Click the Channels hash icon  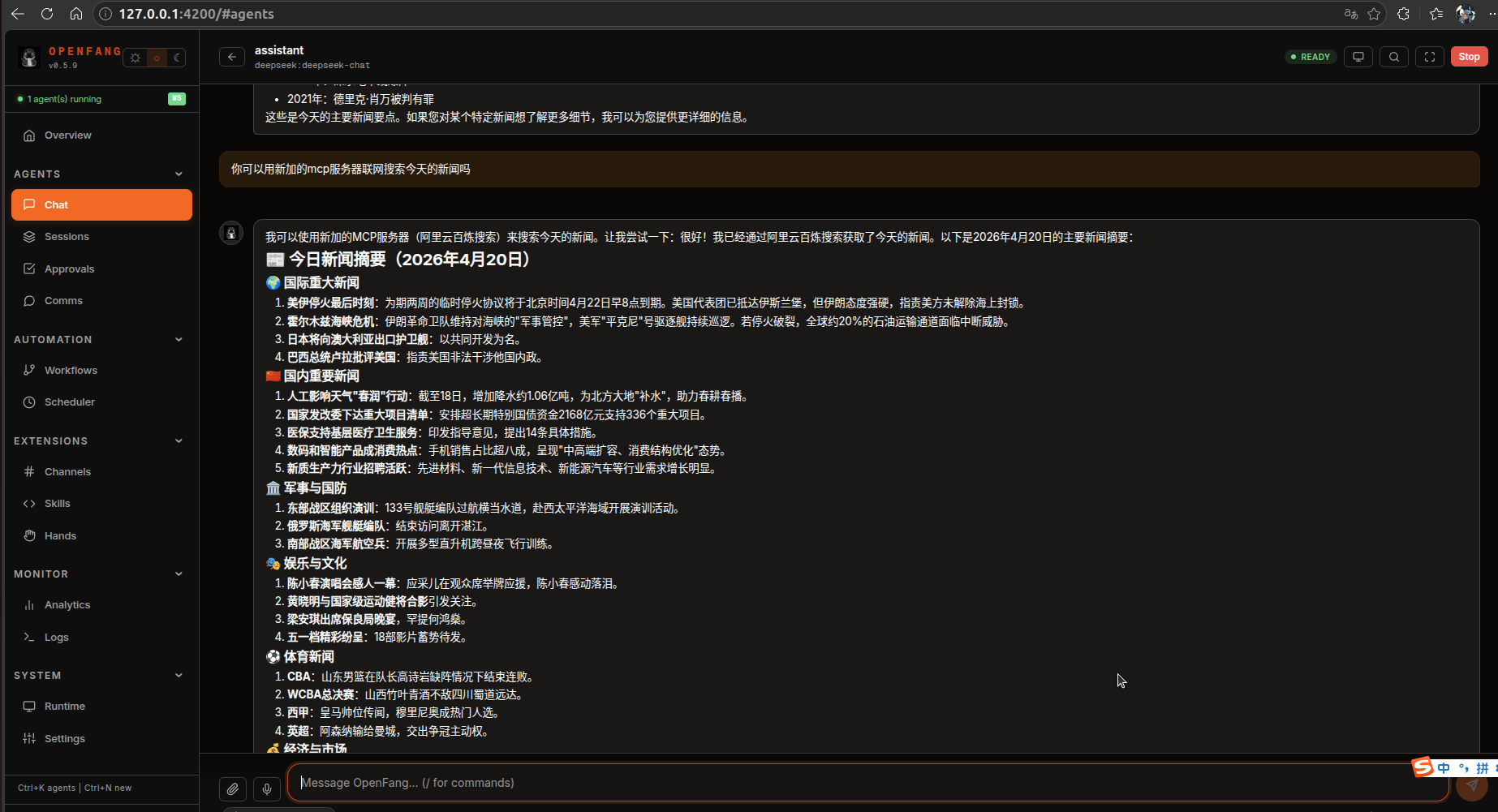coord(29,471)
